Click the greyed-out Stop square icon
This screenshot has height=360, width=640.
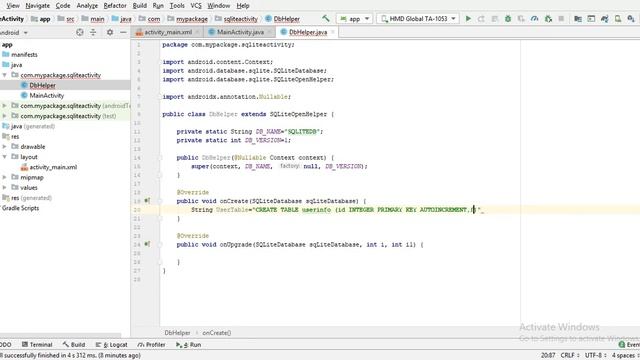point(561,19)
